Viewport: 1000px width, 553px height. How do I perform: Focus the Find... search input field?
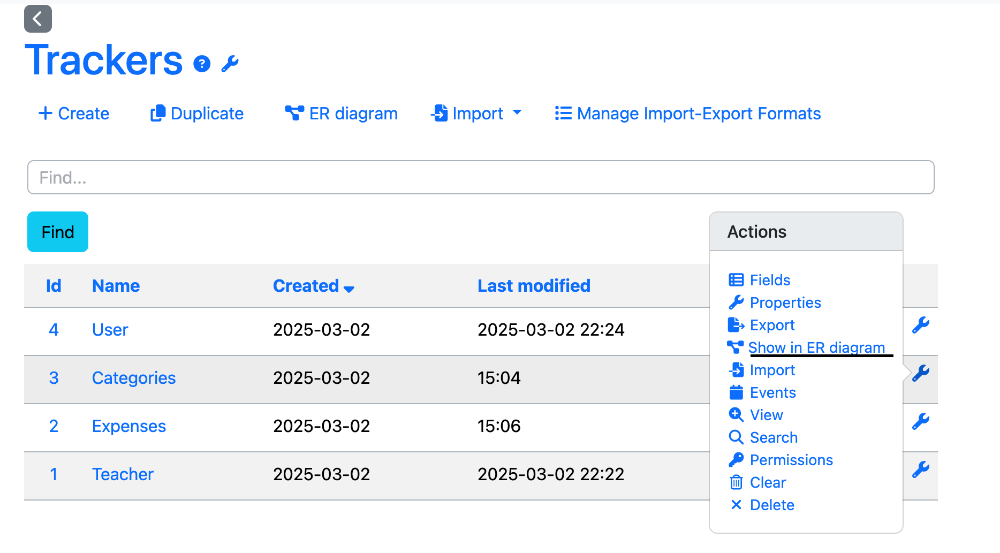[x=481, y=177]
